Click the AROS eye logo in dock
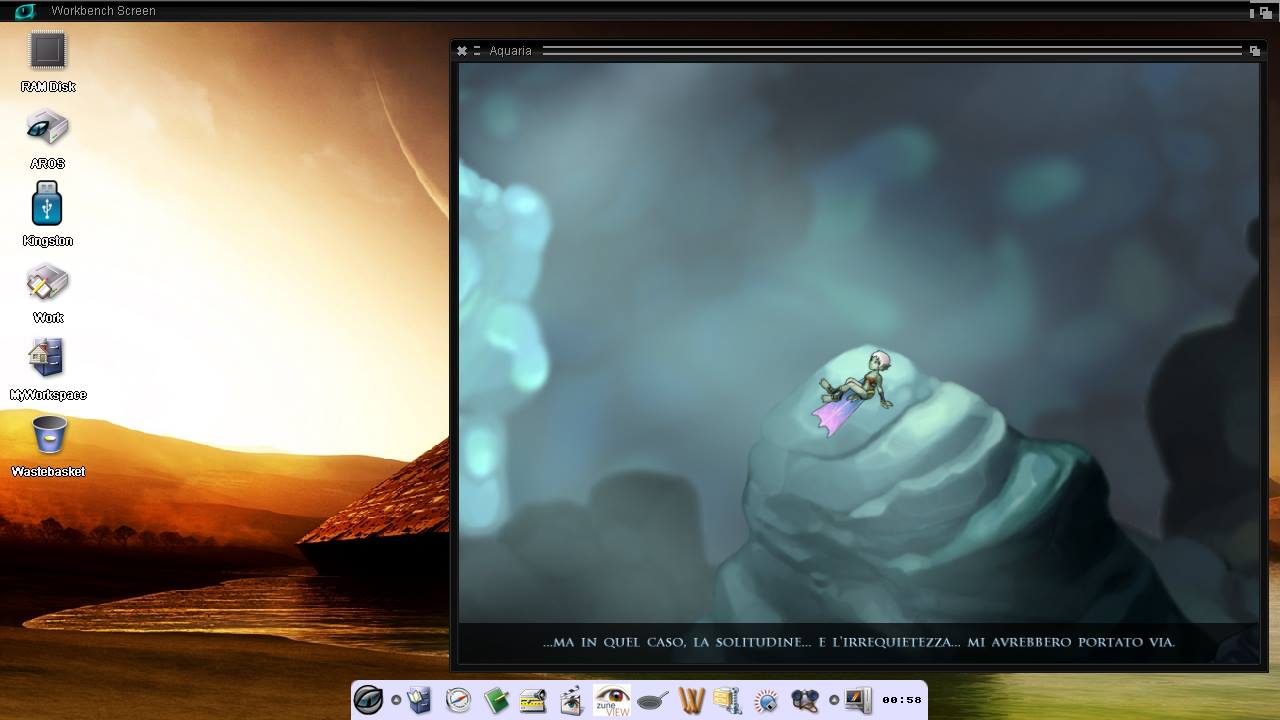The height and width of the screenshot is (720, 1280). click(x=368, y=700)
